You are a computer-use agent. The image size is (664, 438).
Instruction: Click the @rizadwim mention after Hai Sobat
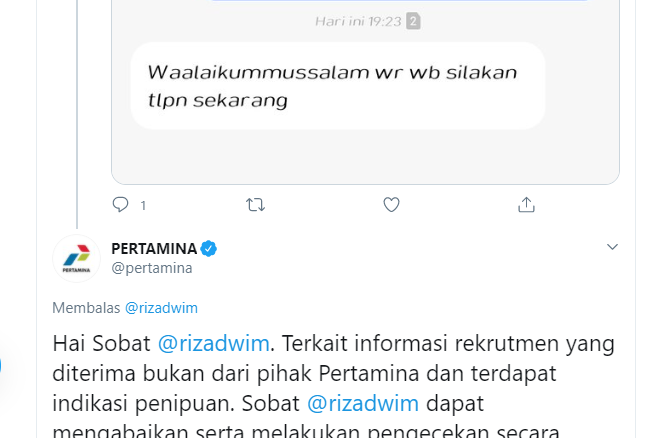click(x=213, y=343)
